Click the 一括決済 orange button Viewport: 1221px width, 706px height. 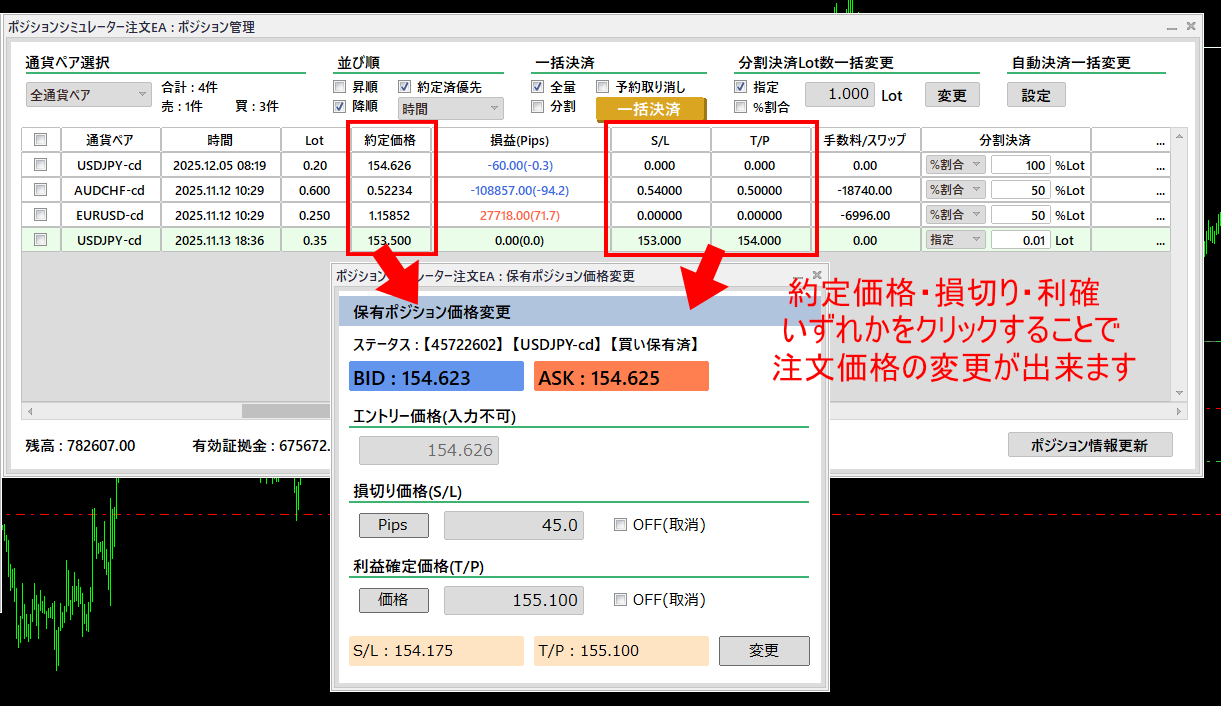pos(650,109)
